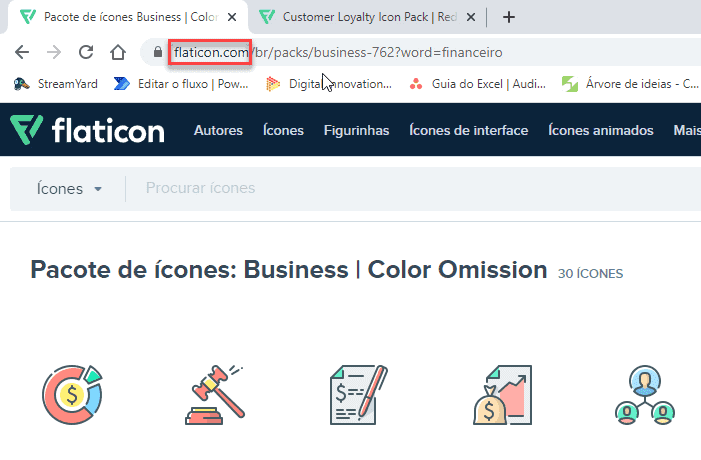Open the StreamYard bookmark
This screenshot has height=460, width=701.
click(x=55, y=84)
